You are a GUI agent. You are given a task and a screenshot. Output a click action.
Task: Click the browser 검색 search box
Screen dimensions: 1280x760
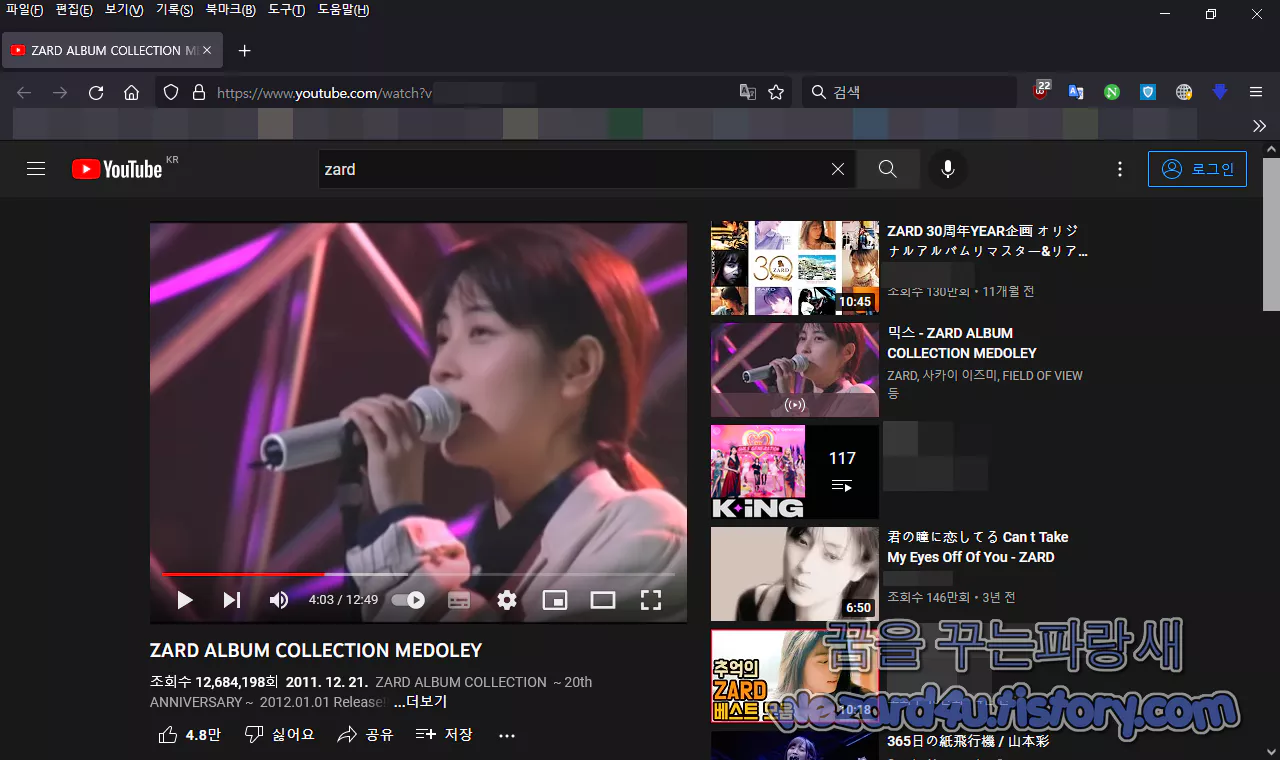pos(909,92)
